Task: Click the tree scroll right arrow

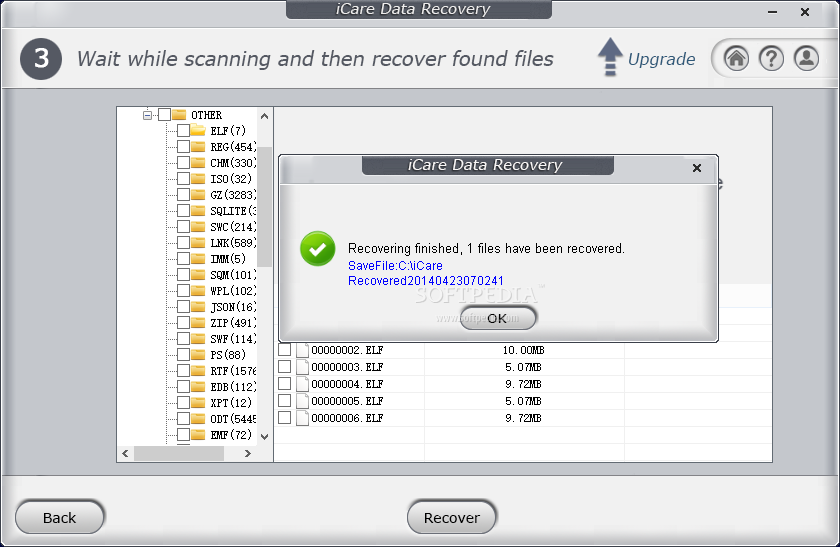Action: (x=248, y=453)
